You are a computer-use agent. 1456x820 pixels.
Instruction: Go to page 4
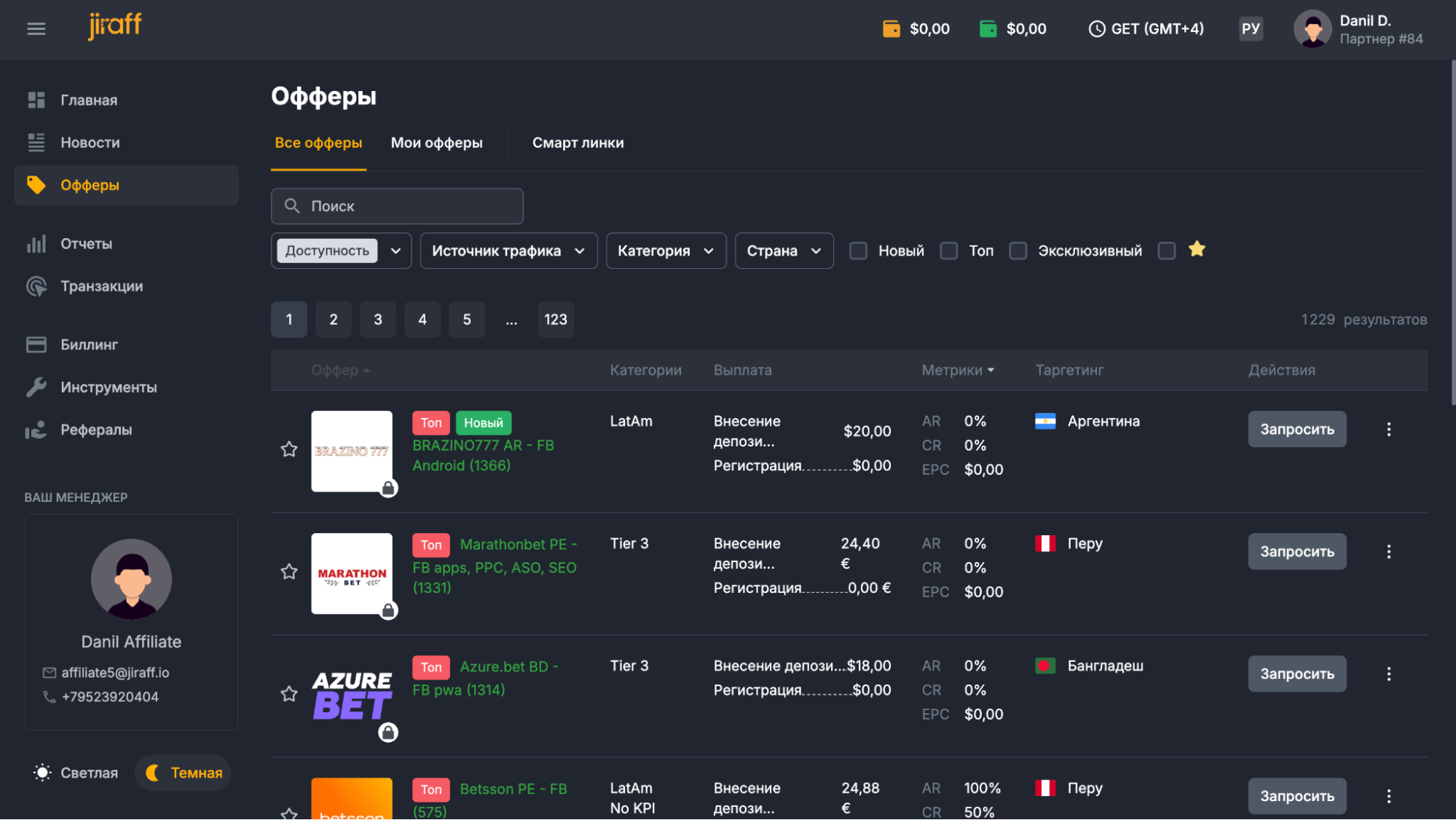click(422, 320)
